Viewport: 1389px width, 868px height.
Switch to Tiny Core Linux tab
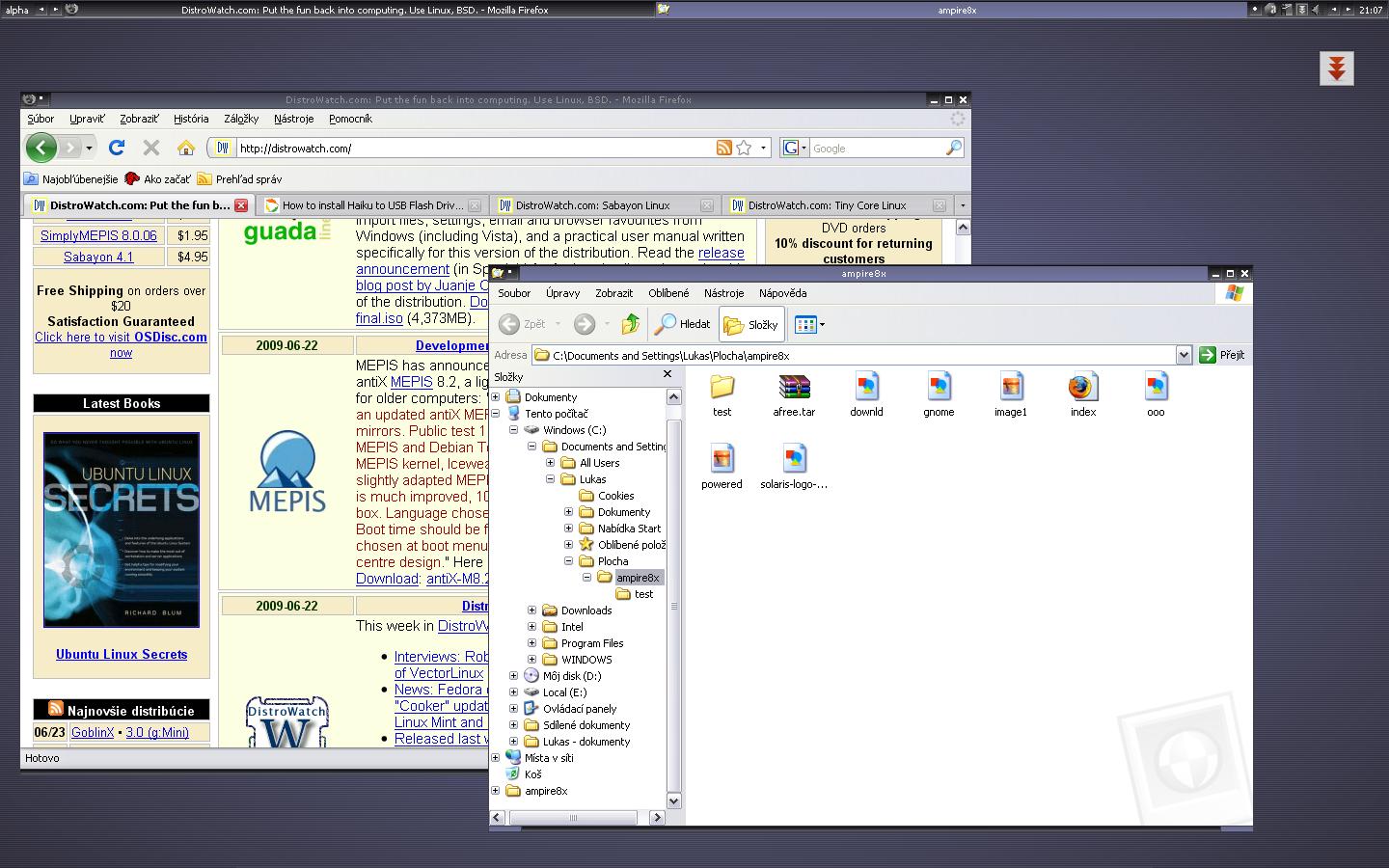click(837, 205)
